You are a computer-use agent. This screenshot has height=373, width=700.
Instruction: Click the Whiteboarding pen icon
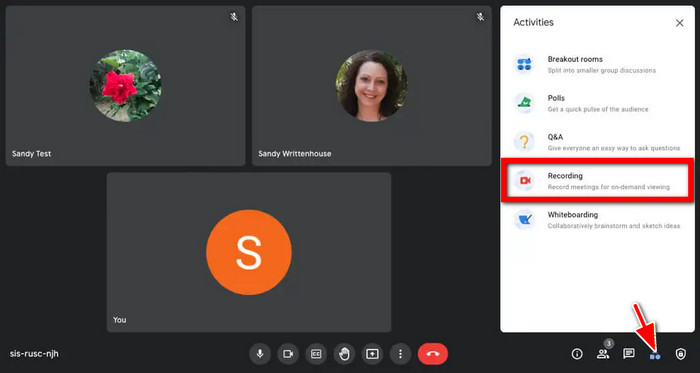[524, 220]
